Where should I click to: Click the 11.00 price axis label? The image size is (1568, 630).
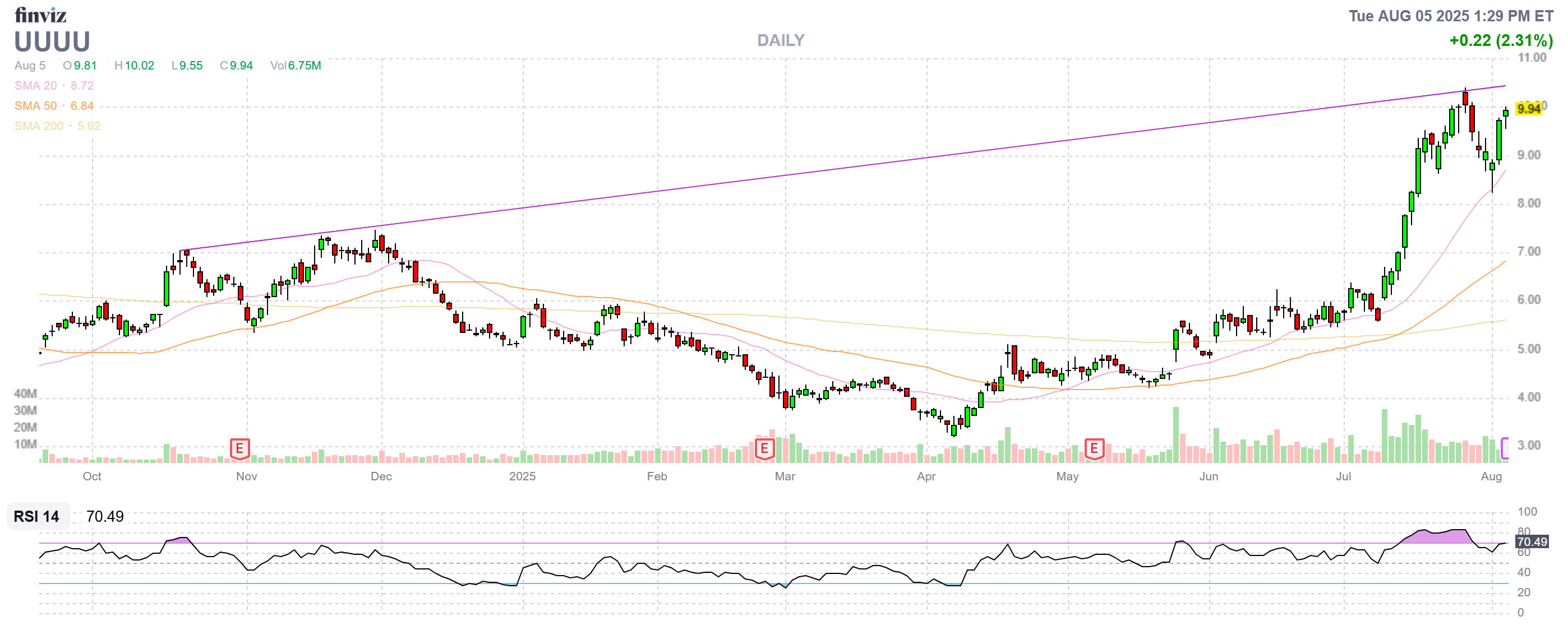(1532, 58)
